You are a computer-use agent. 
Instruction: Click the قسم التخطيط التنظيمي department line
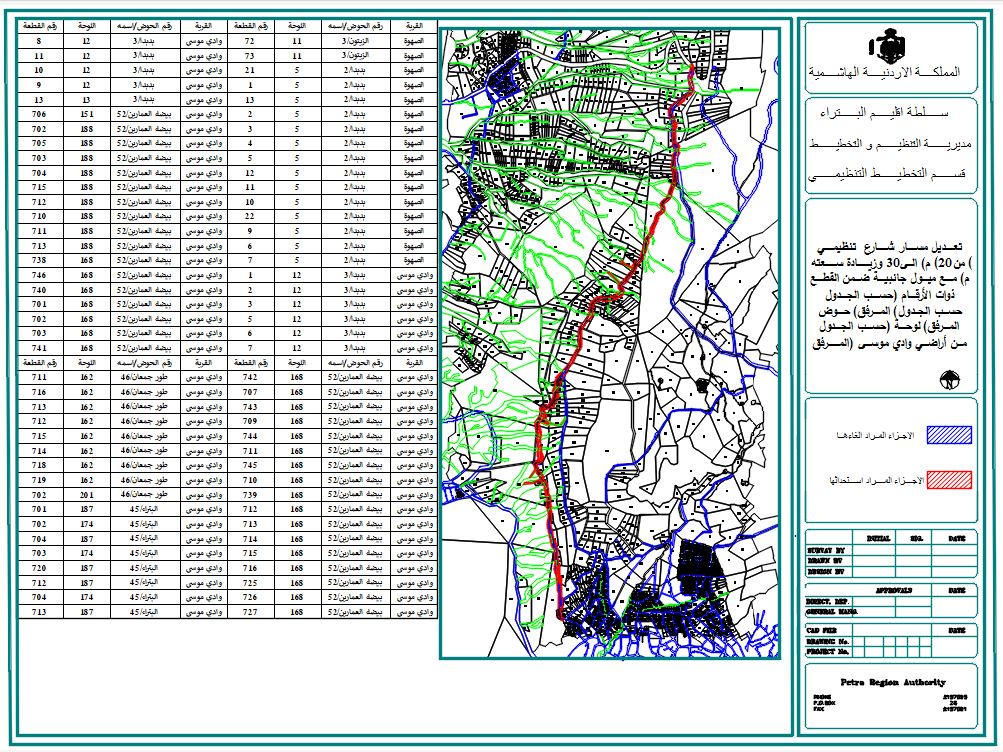(x=897, y=175)
